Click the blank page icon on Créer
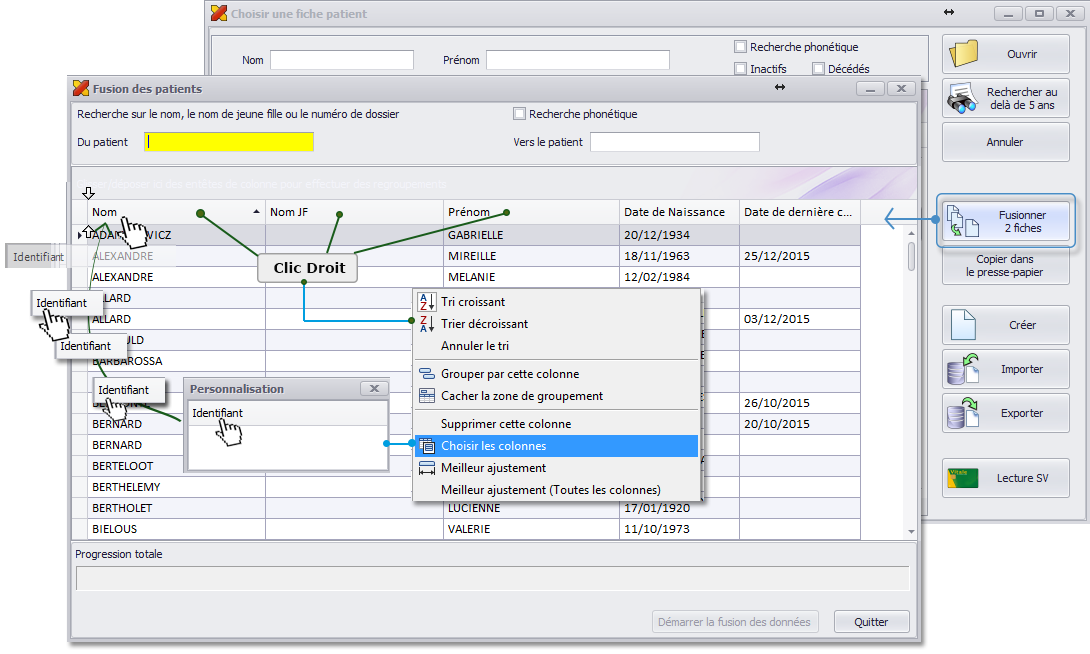The height and width of the screenshot is (654, 1090). pyautogui.click(x=962, y=325)
